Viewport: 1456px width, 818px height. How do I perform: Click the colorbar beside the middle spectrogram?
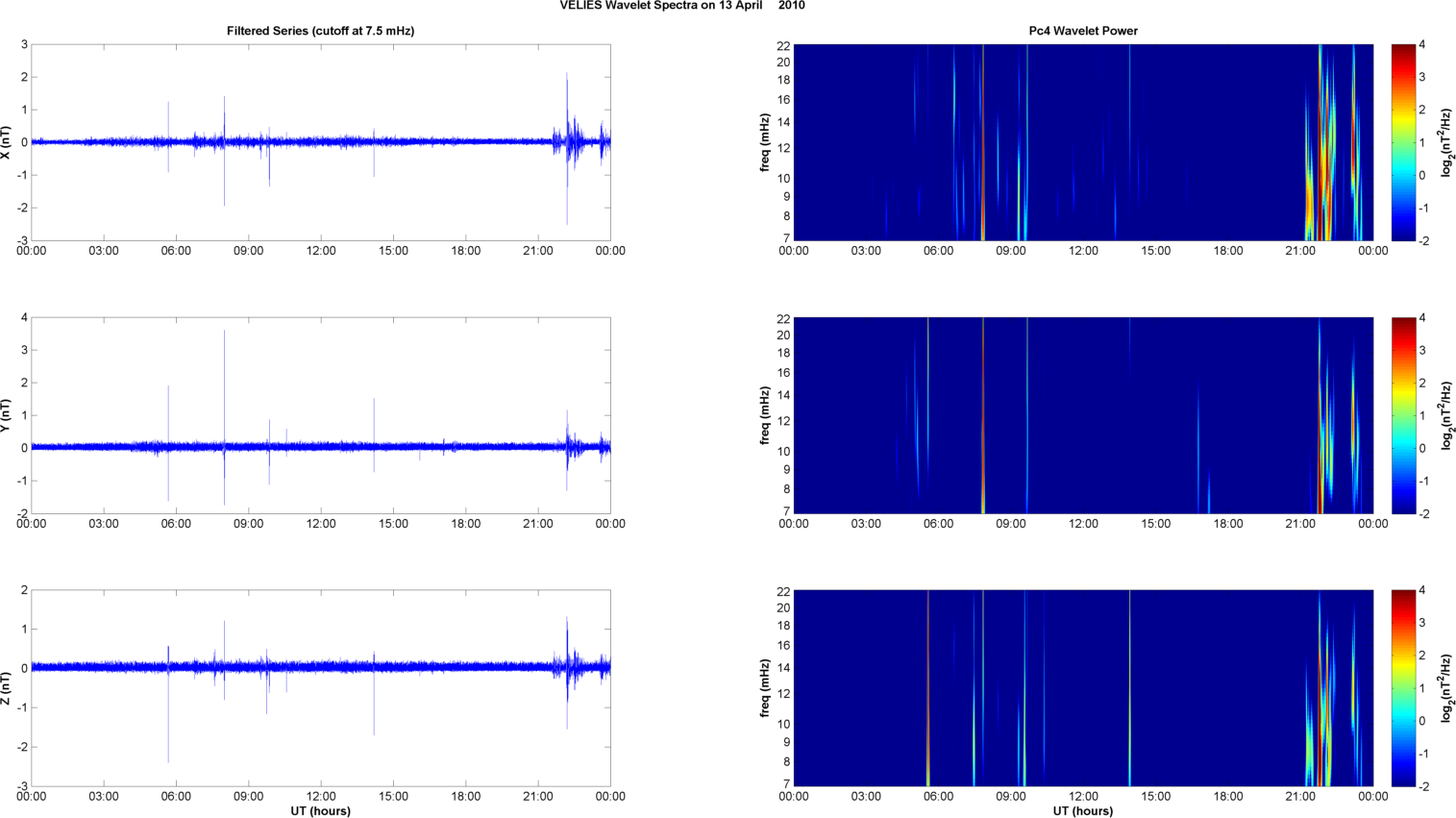tap(1403, 415)
